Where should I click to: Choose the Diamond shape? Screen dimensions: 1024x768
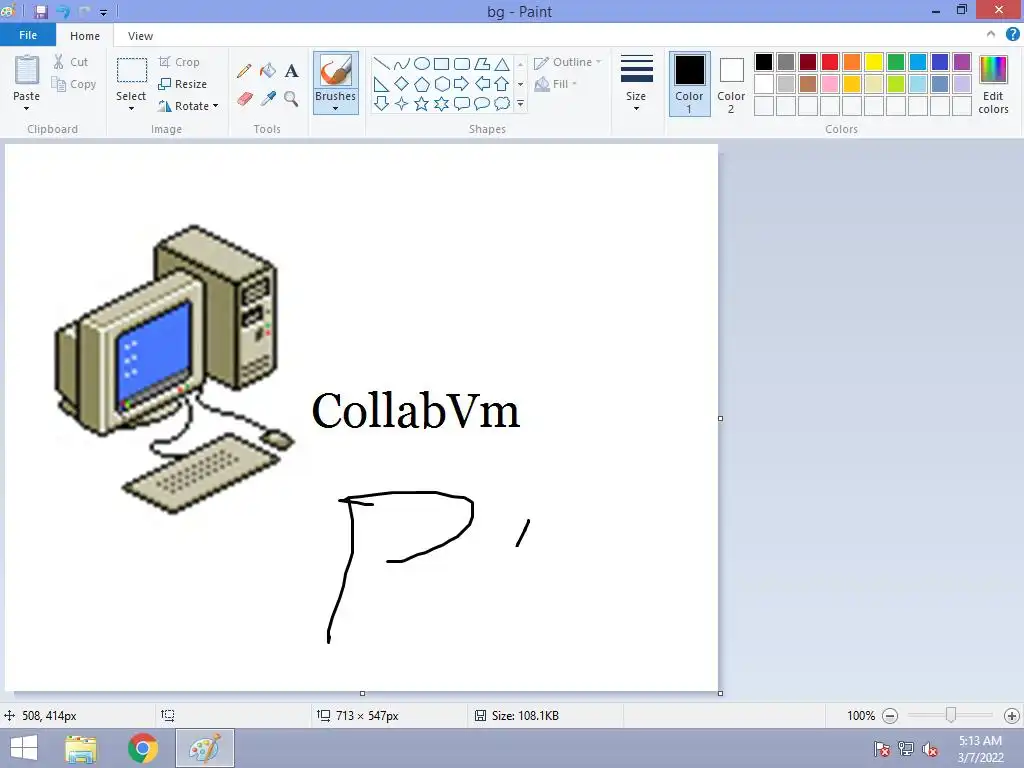pyautogui.click(x=402, y=84)
